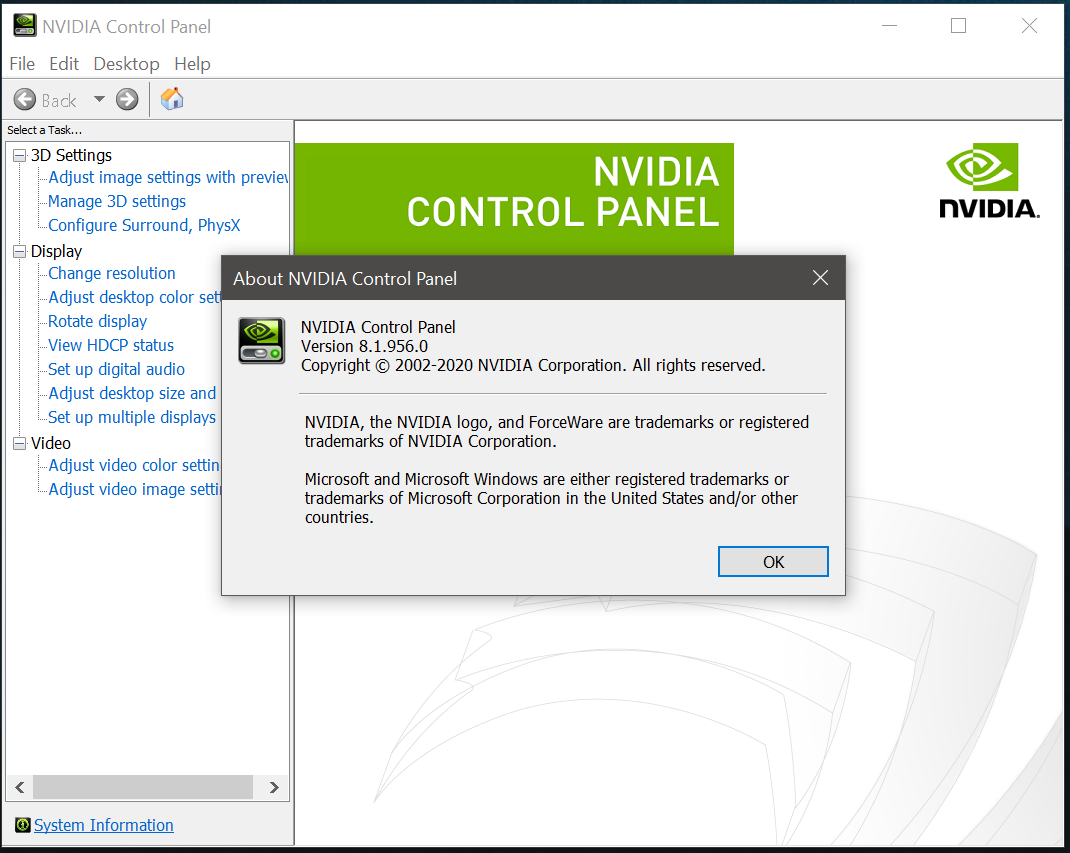
Task: Select Adjust image settings with preview
Action: coord(168,177)
